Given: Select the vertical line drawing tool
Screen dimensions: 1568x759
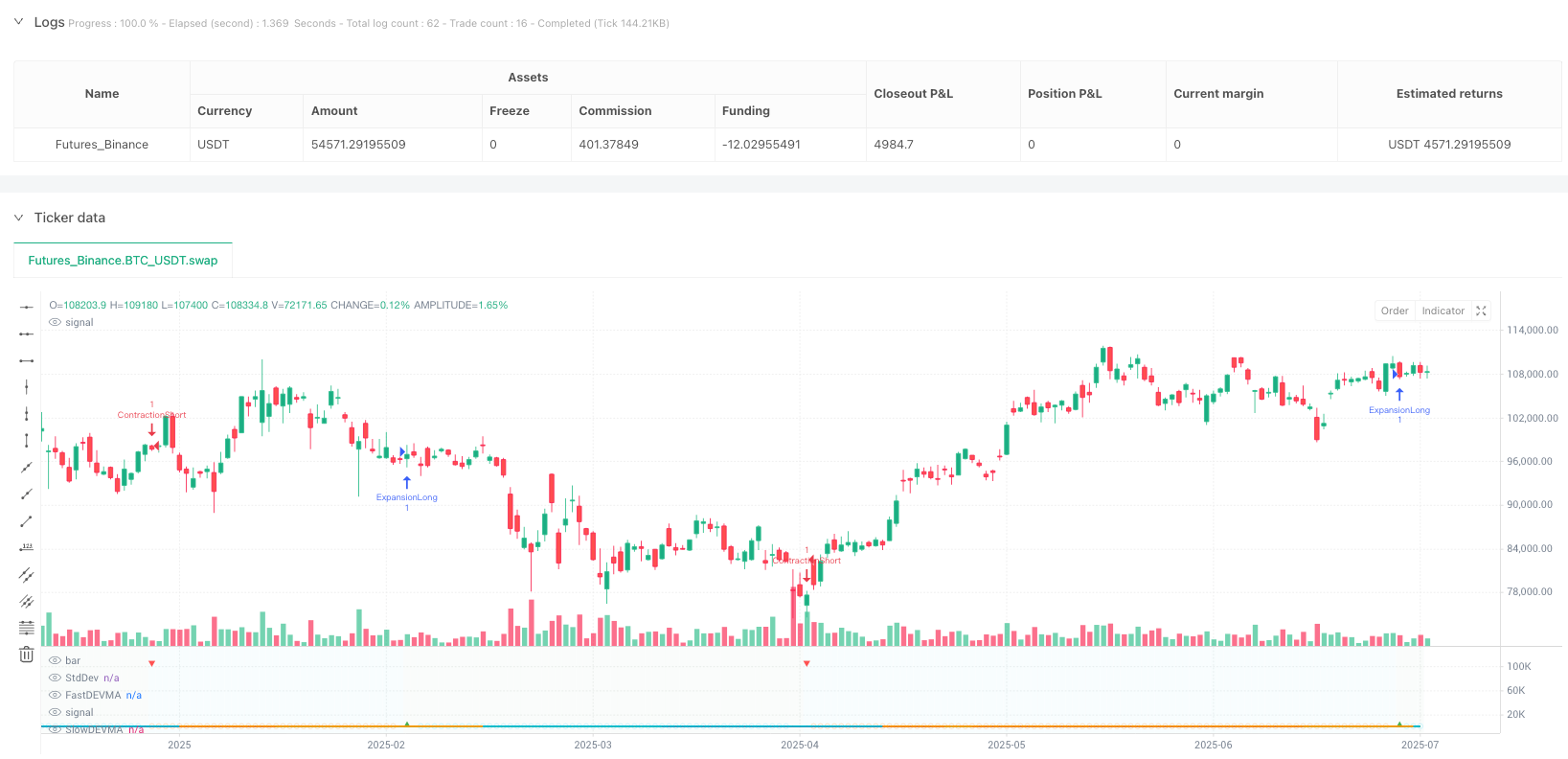Looking at the screenshot, I should [x=26, y=387].
